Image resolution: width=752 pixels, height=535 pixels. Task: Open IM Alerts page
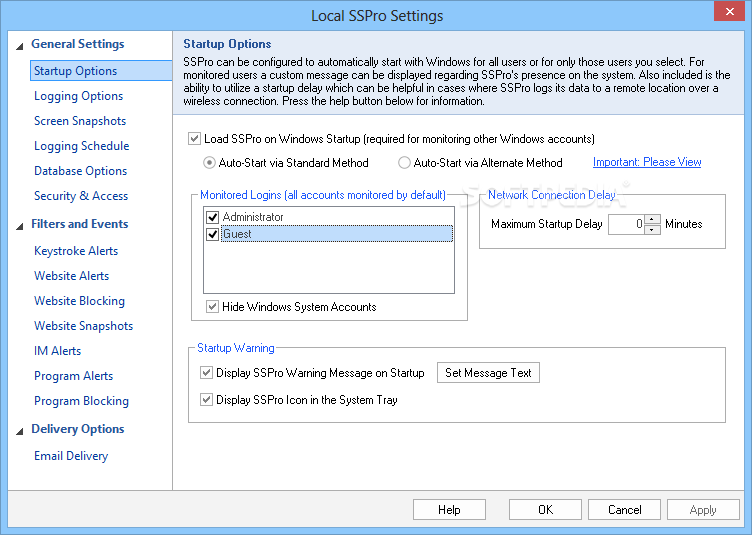point(57,350)
